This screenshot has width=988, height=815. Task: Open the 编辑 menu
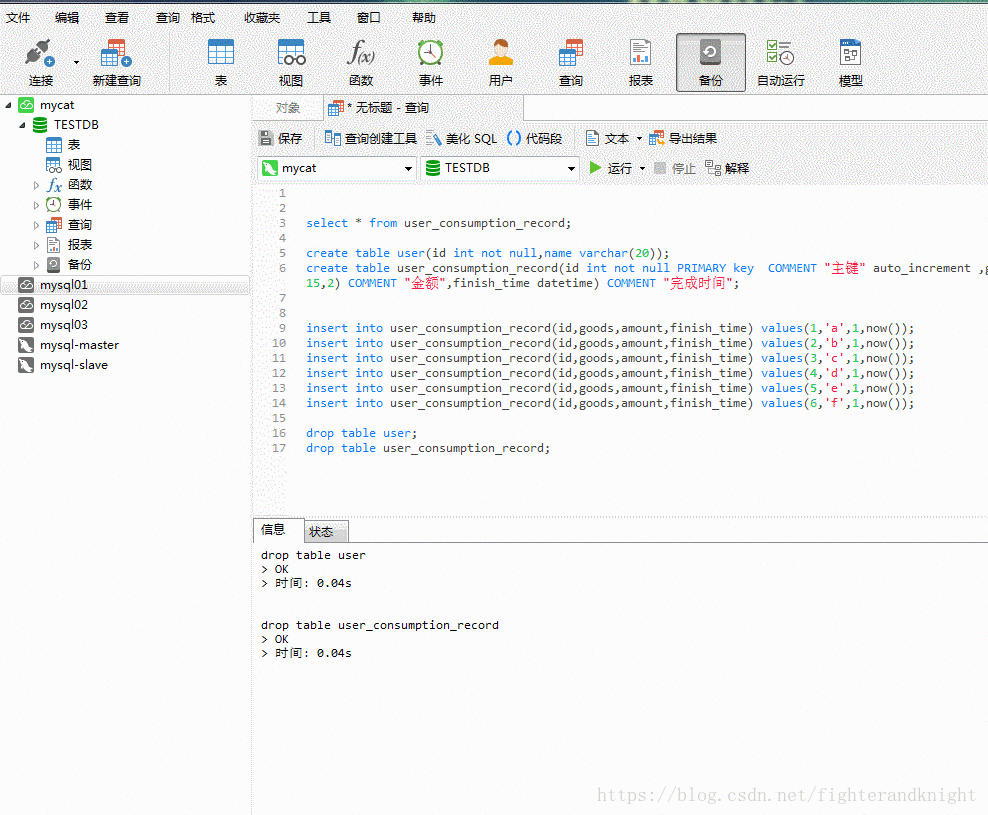point(67,18)
